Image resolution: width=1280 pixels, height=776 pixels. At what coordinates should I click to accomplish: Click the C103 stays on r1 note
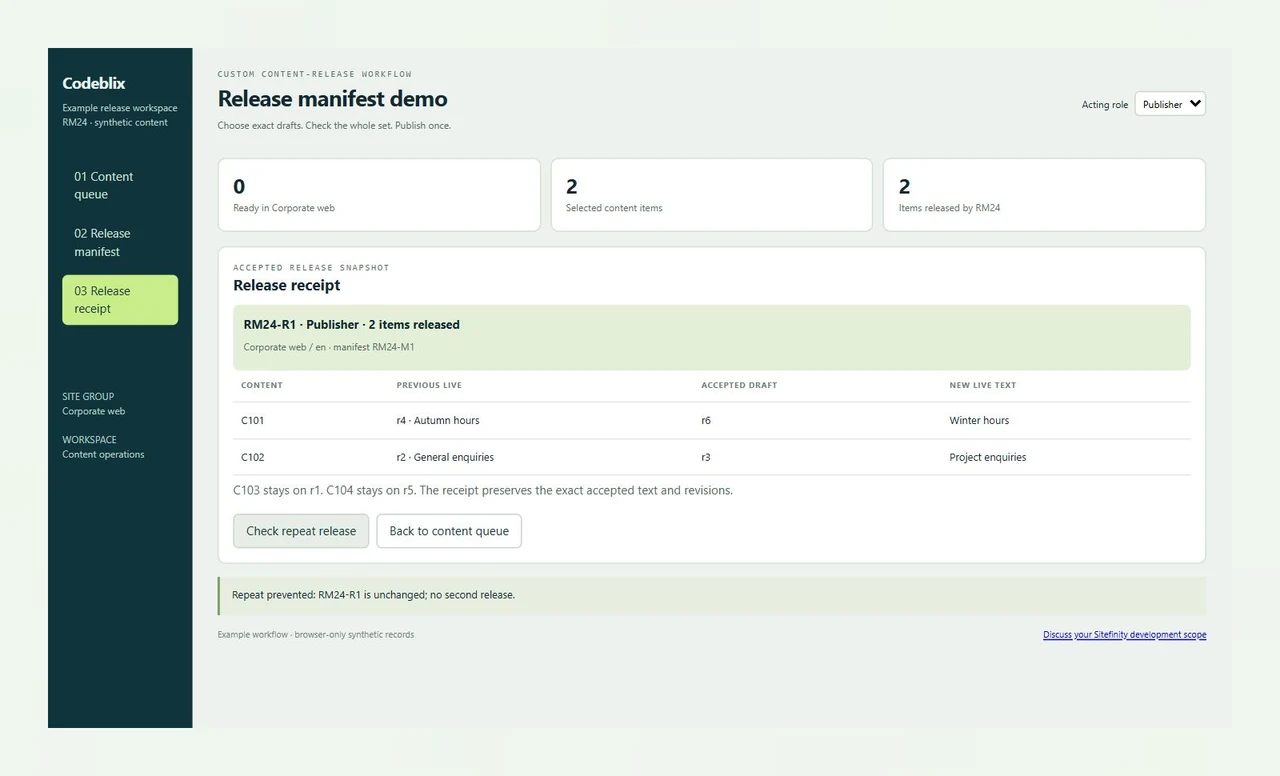coord(483,491)
